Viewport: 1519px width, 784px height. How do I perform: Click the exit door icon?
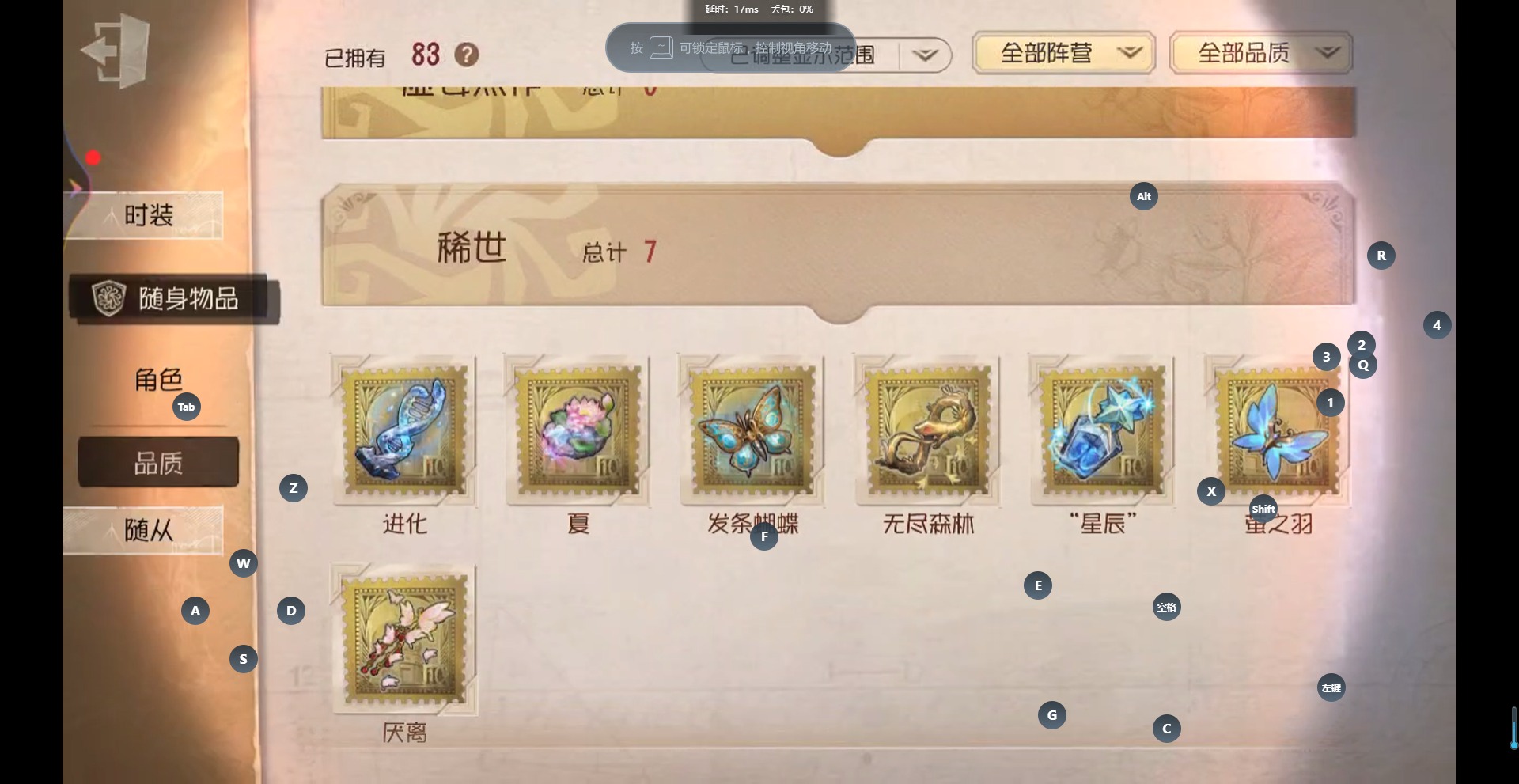[116, 51]
